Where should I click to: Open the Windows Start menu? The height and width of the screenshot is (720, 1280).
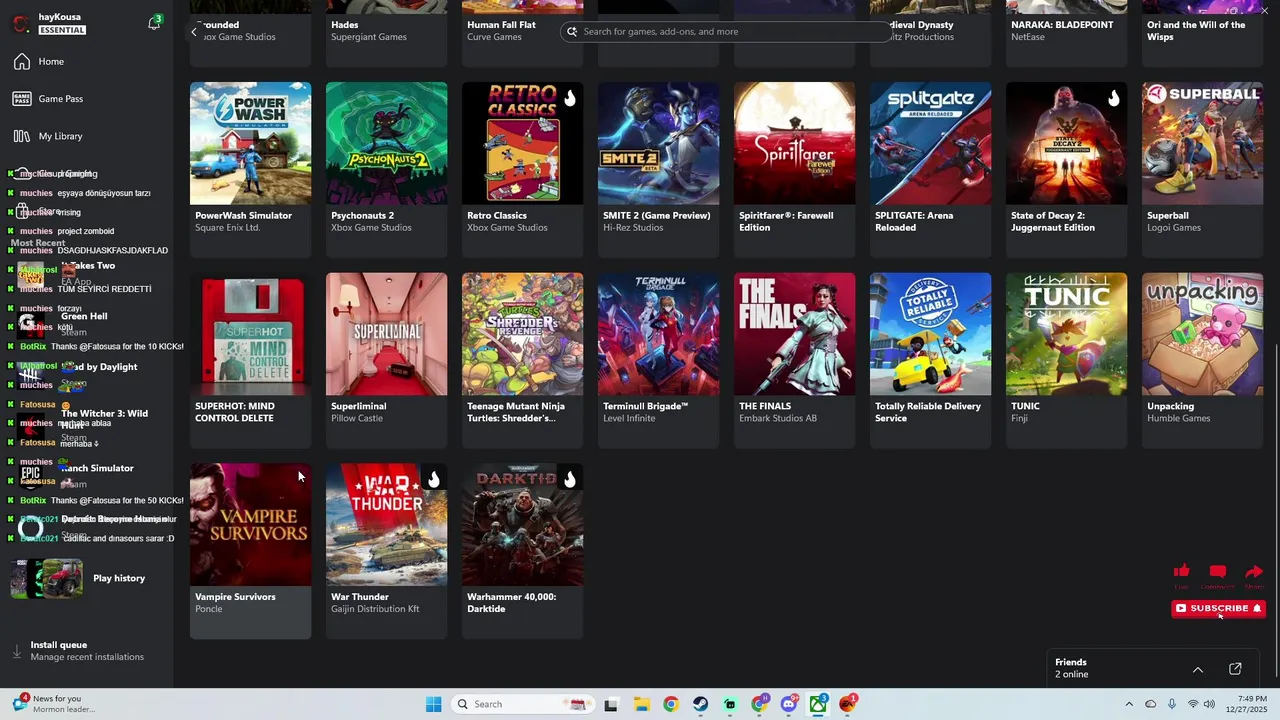(433, 704)
